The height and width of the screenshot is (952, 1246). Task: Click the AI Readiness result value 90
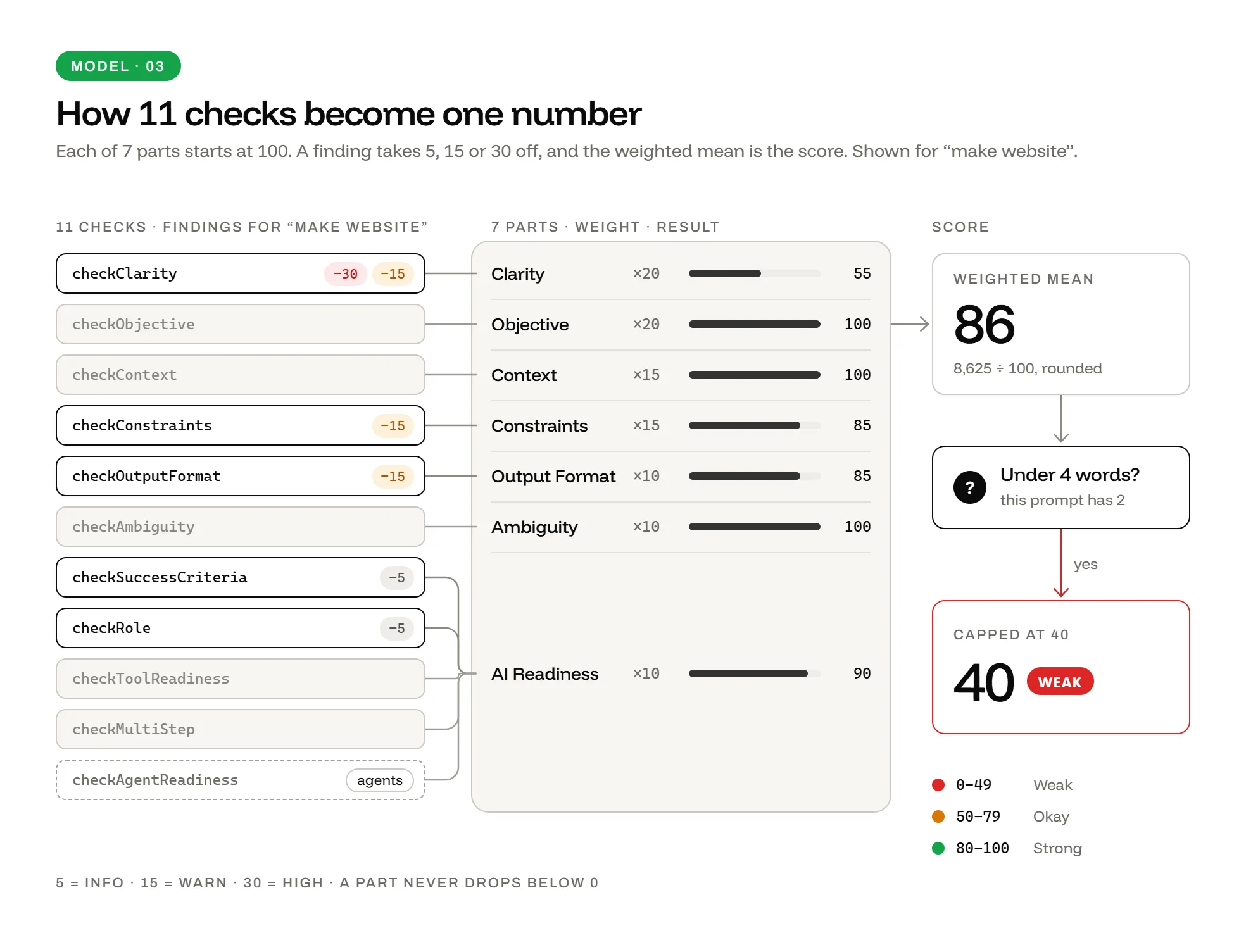[x=862, y=673]
